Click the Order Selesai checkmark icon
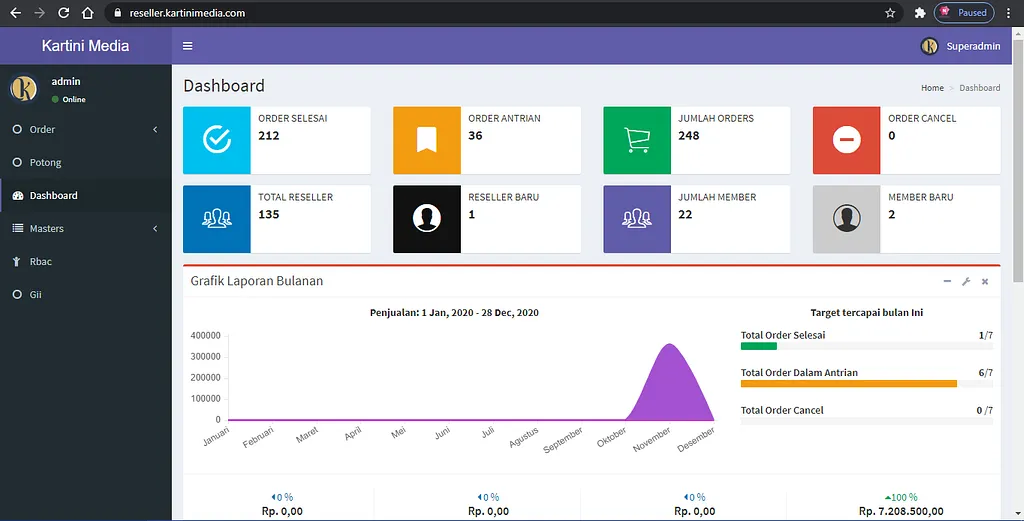The image size is (1024, 521). tap(217, 140)
